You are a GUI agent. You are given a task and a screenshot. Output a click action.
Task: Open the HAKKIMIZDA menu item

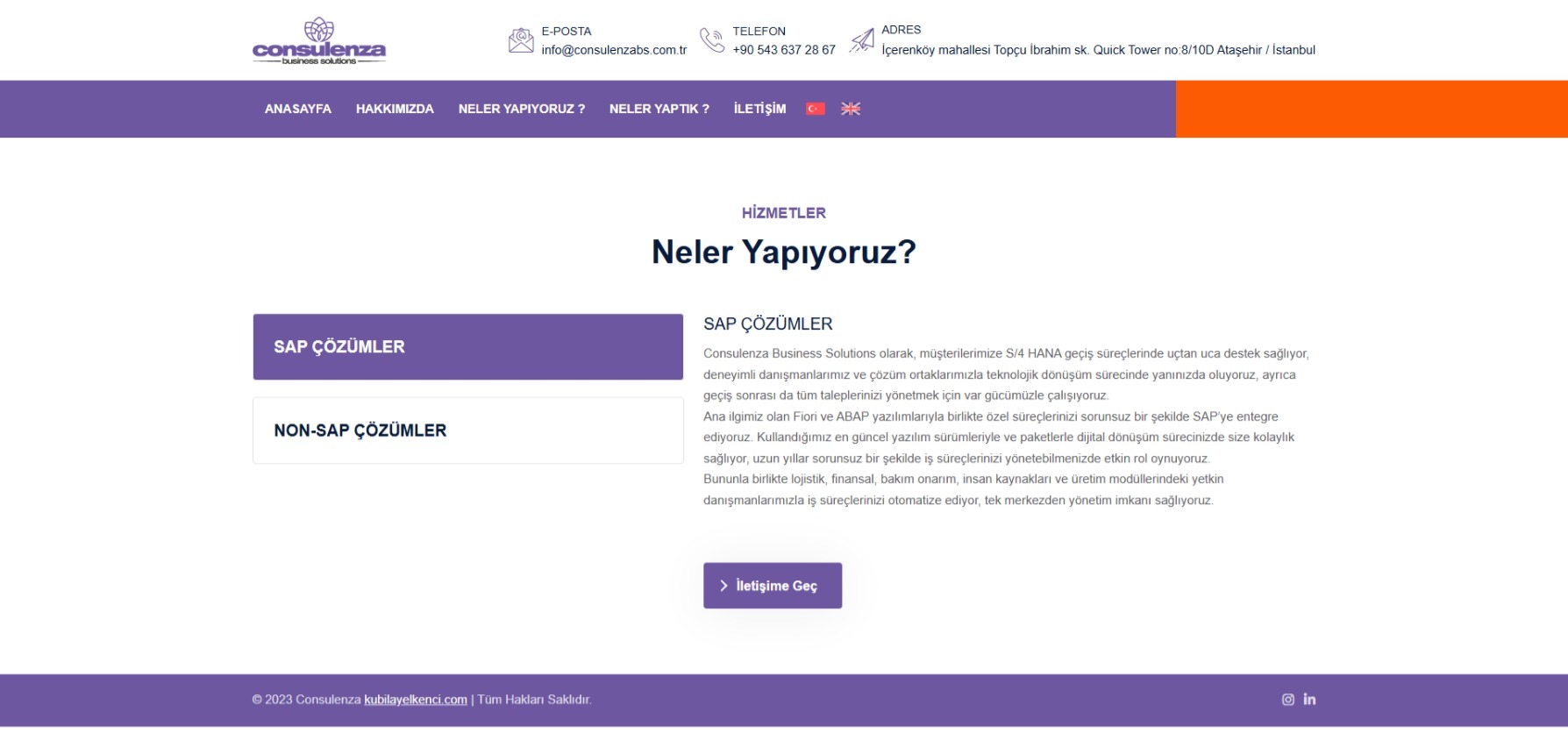tap(395, 109)
